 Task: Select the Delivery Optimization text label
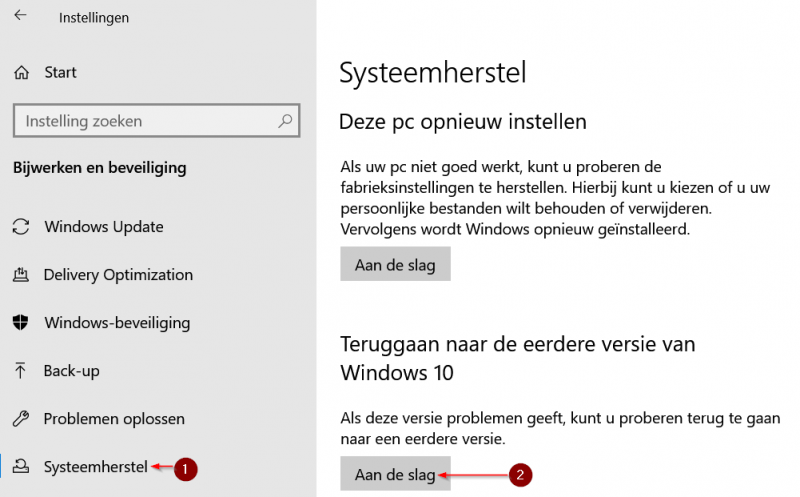[x=118, y=275]
